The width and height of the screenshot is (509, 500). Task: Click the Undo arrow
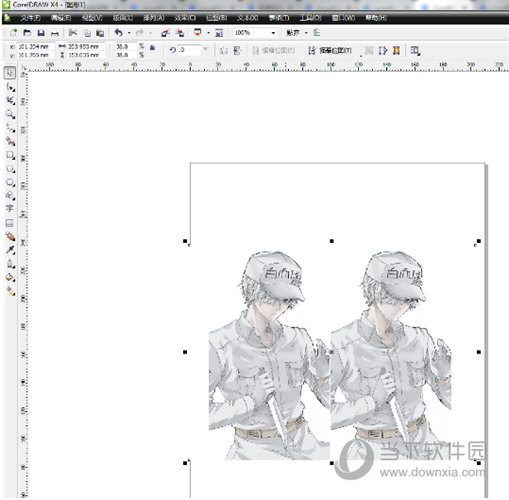click(x=119, y=33)
